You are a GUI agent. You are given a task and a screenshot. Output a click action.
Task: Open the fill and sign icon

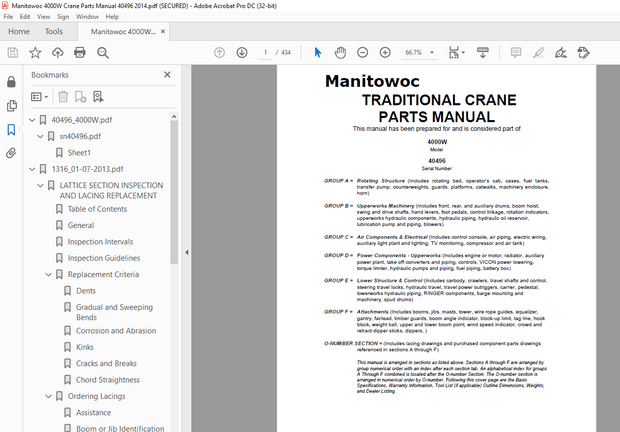(x=561, y=53)
